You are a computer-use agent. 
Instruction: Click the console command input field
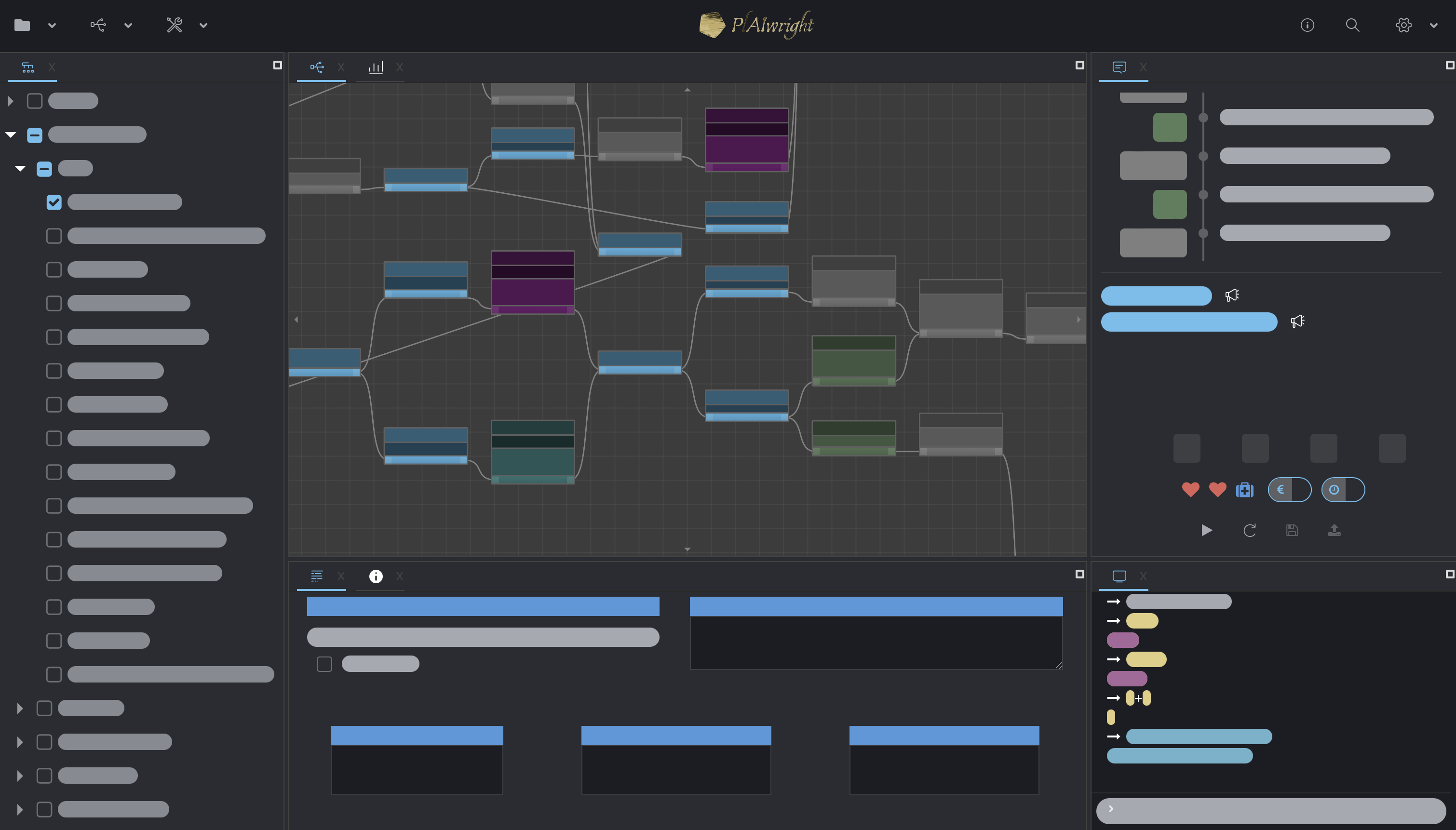pos(1271,810)
